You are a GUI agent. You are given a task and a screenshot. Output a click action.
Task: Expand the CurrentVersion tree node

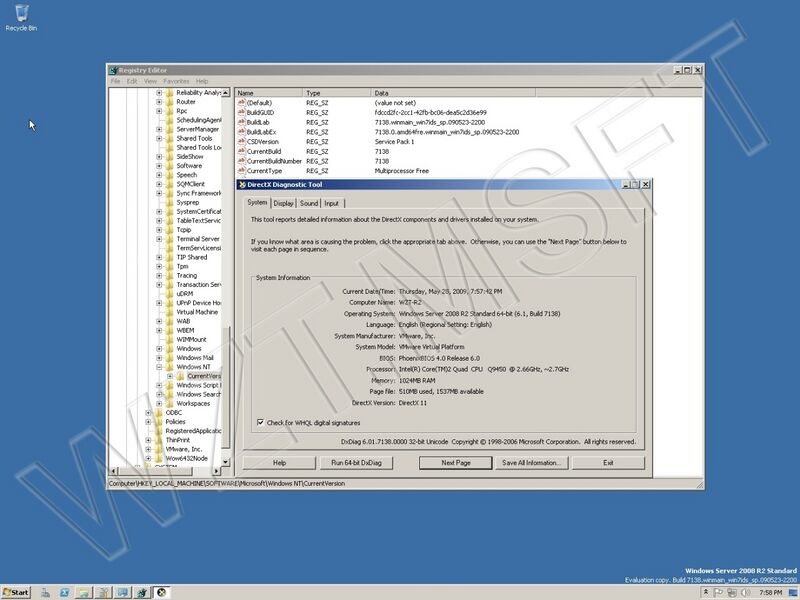[x=170, y=376]
